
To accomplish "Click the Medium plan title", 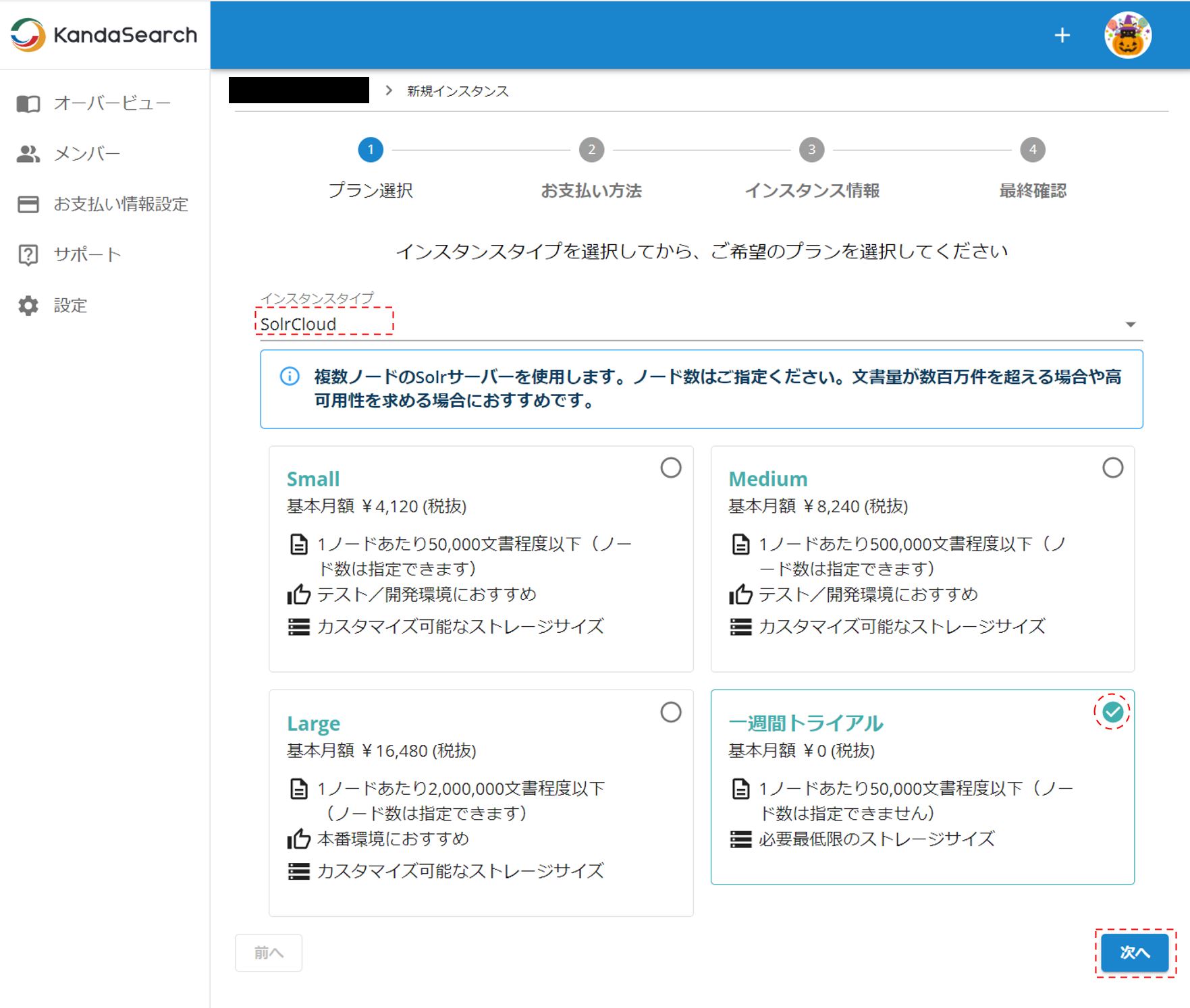I will coord(768,479).
